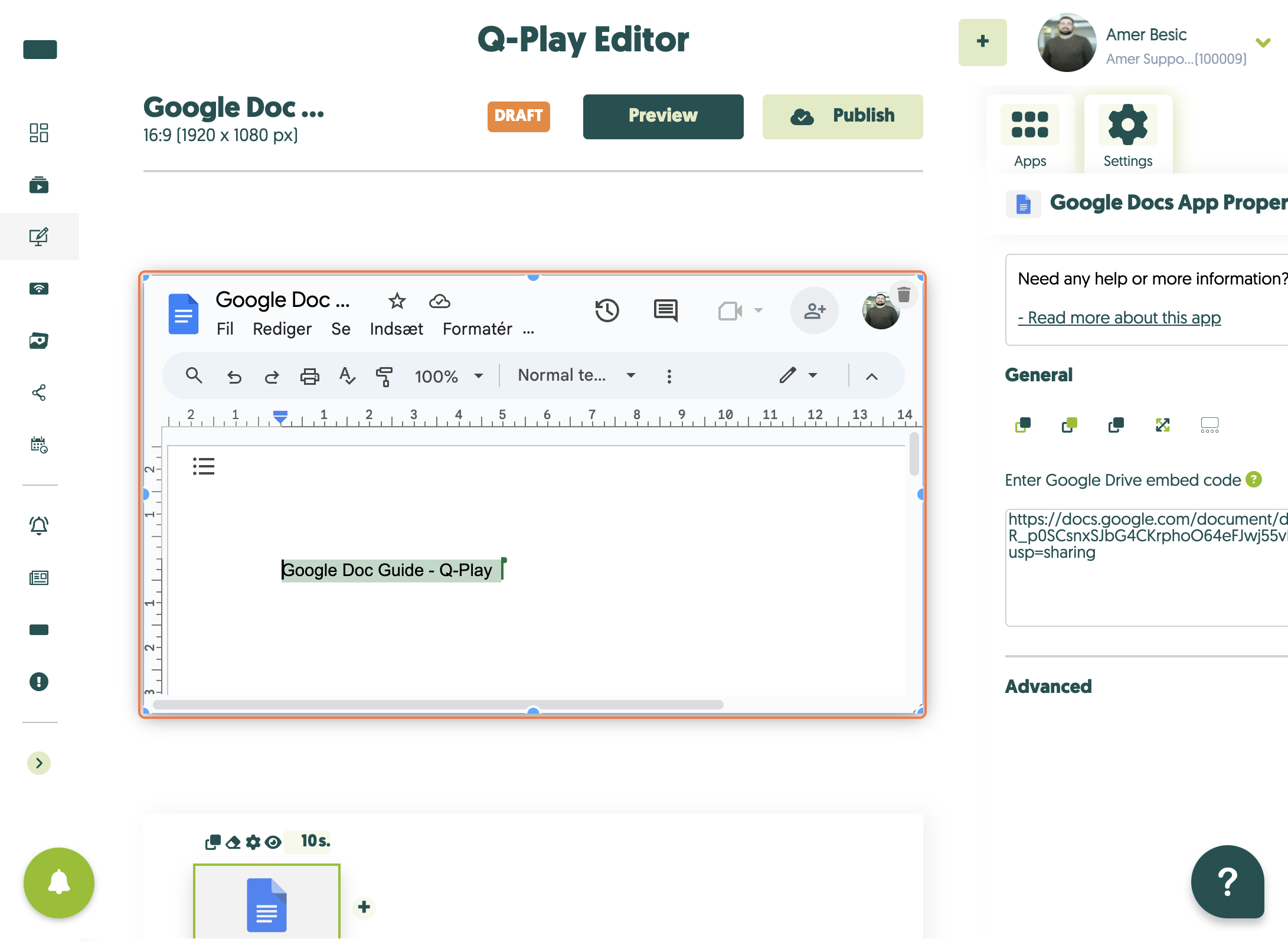Click the green notification bell button
1288x942 pixels.
point(59,883)
